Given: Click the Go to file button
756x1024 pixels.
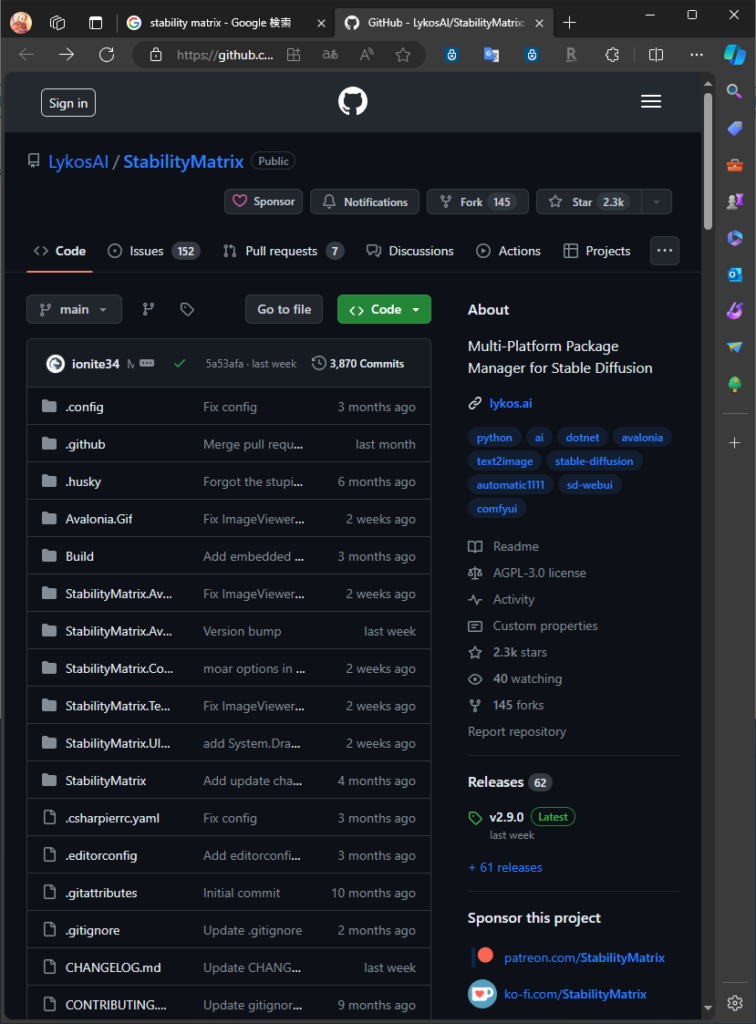Looking at the screenshot, I should [x=284, y=310].
